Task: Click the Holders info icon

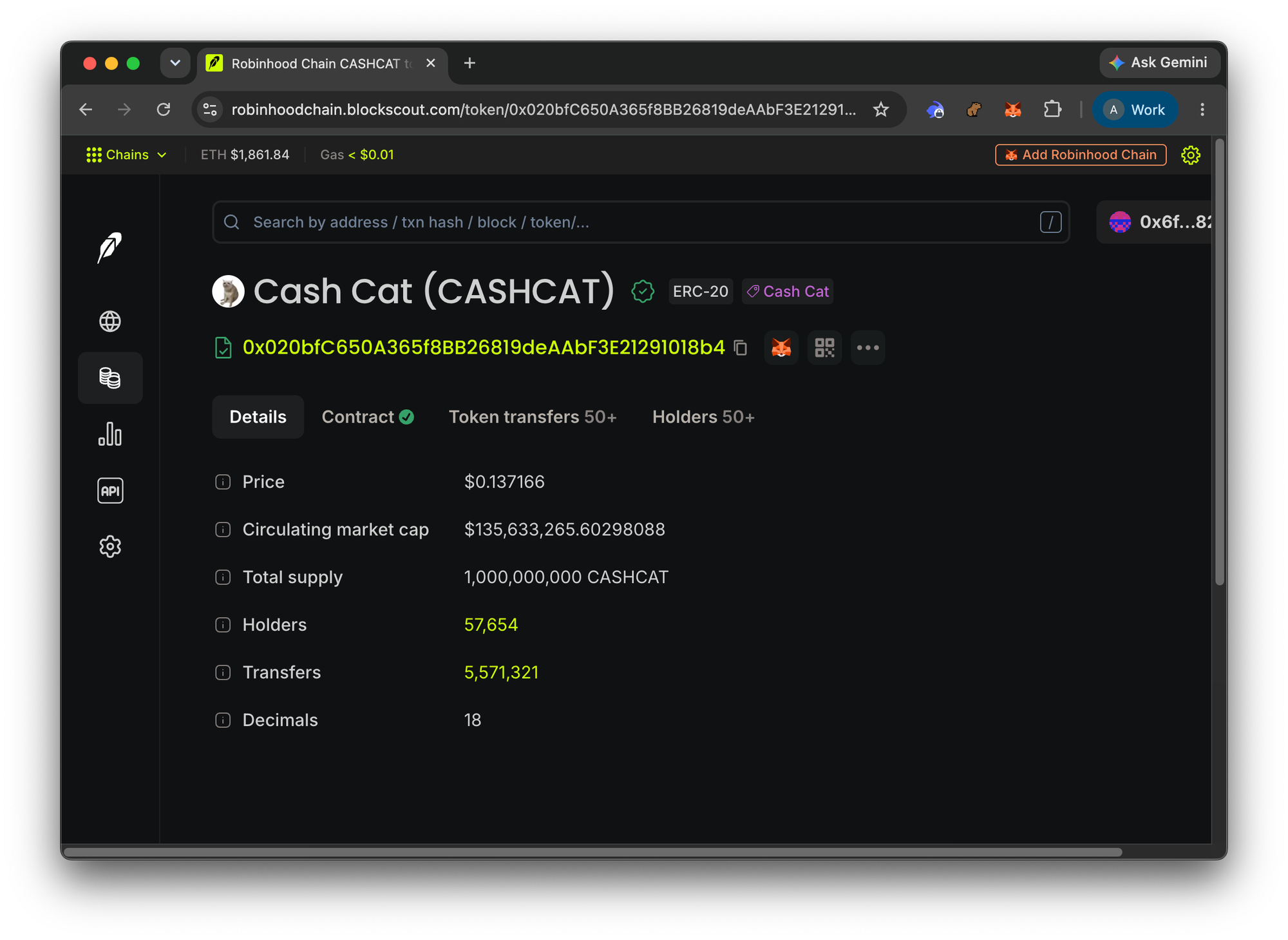Action: click(223, 625)
